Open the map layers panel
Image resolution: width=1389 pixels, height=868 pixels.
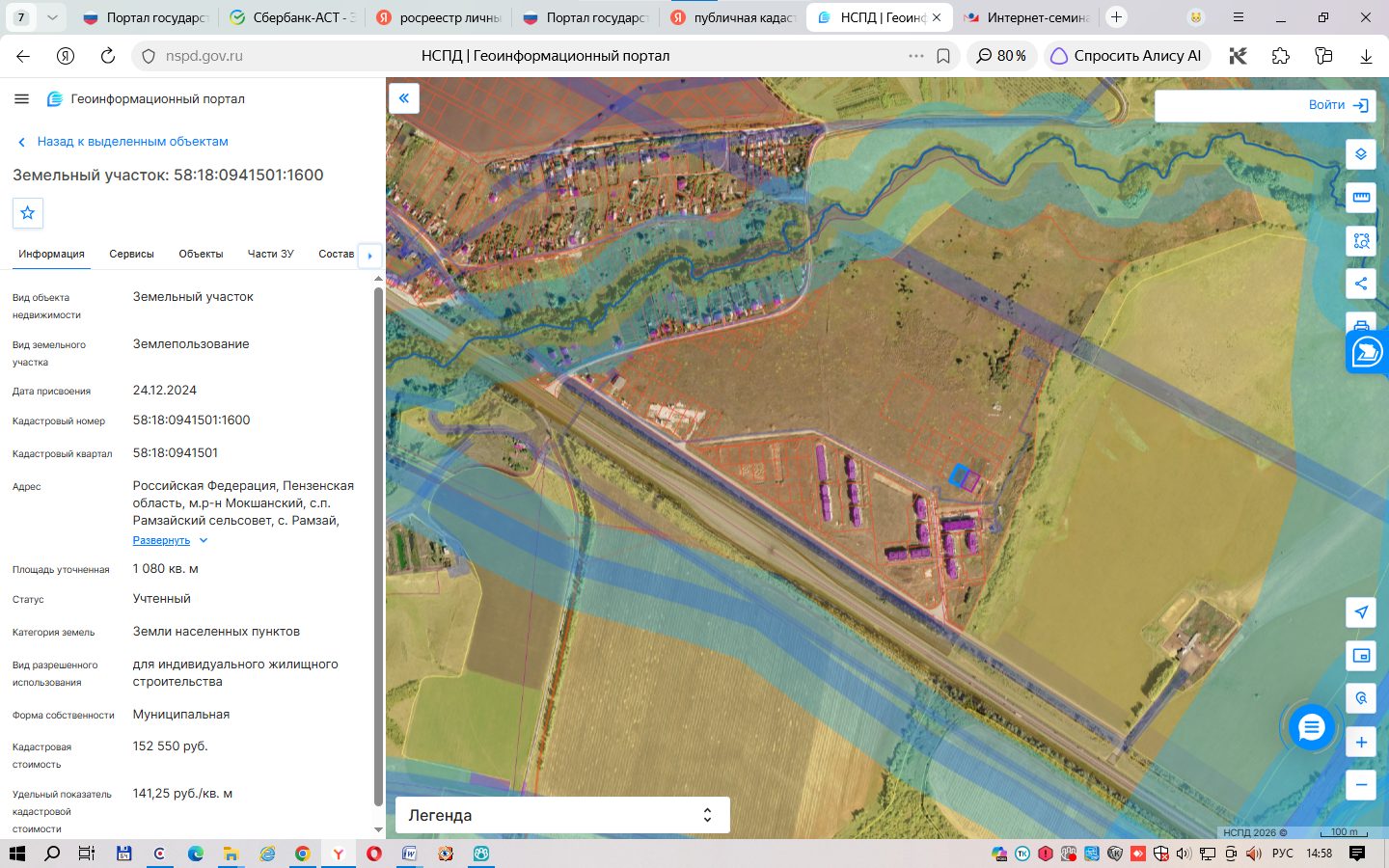pos(1361,154)
